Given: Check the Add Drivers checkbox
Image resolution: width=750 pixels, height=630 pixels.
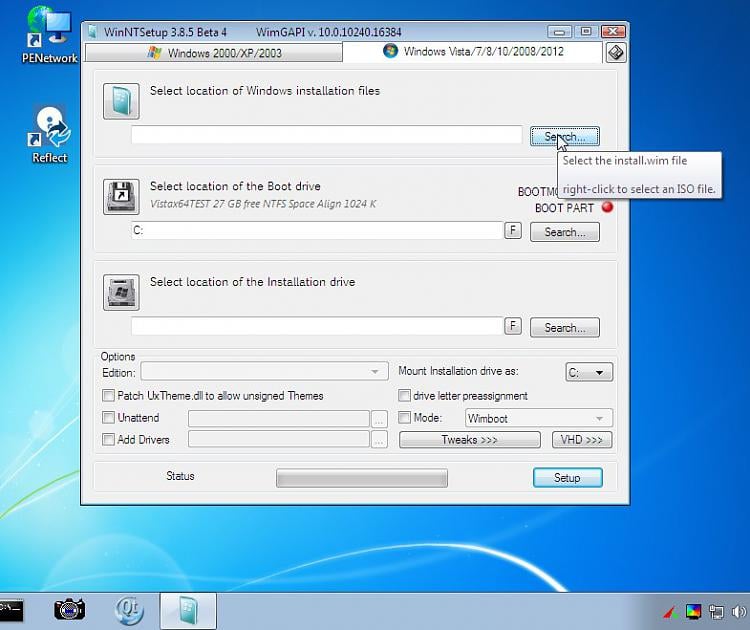Looking at the screenshot, I should (109, 439).
